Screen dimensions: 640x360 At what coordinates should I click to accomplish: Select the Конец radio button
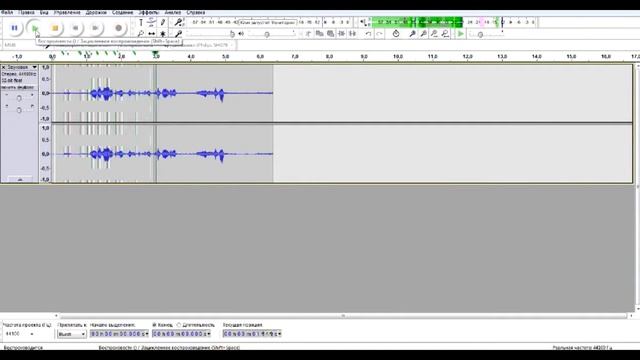154,325
